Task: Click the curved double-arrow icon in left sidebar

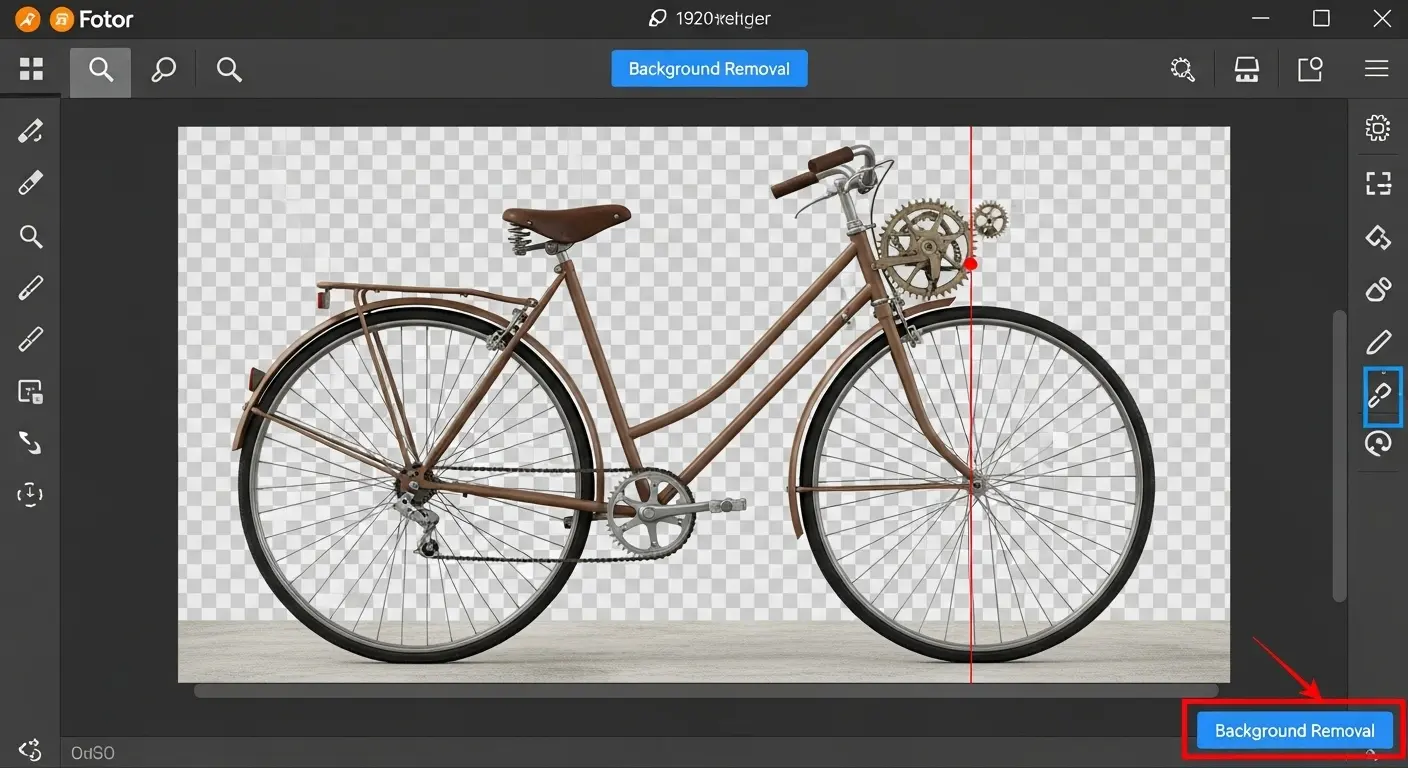Action: point(31,443)
